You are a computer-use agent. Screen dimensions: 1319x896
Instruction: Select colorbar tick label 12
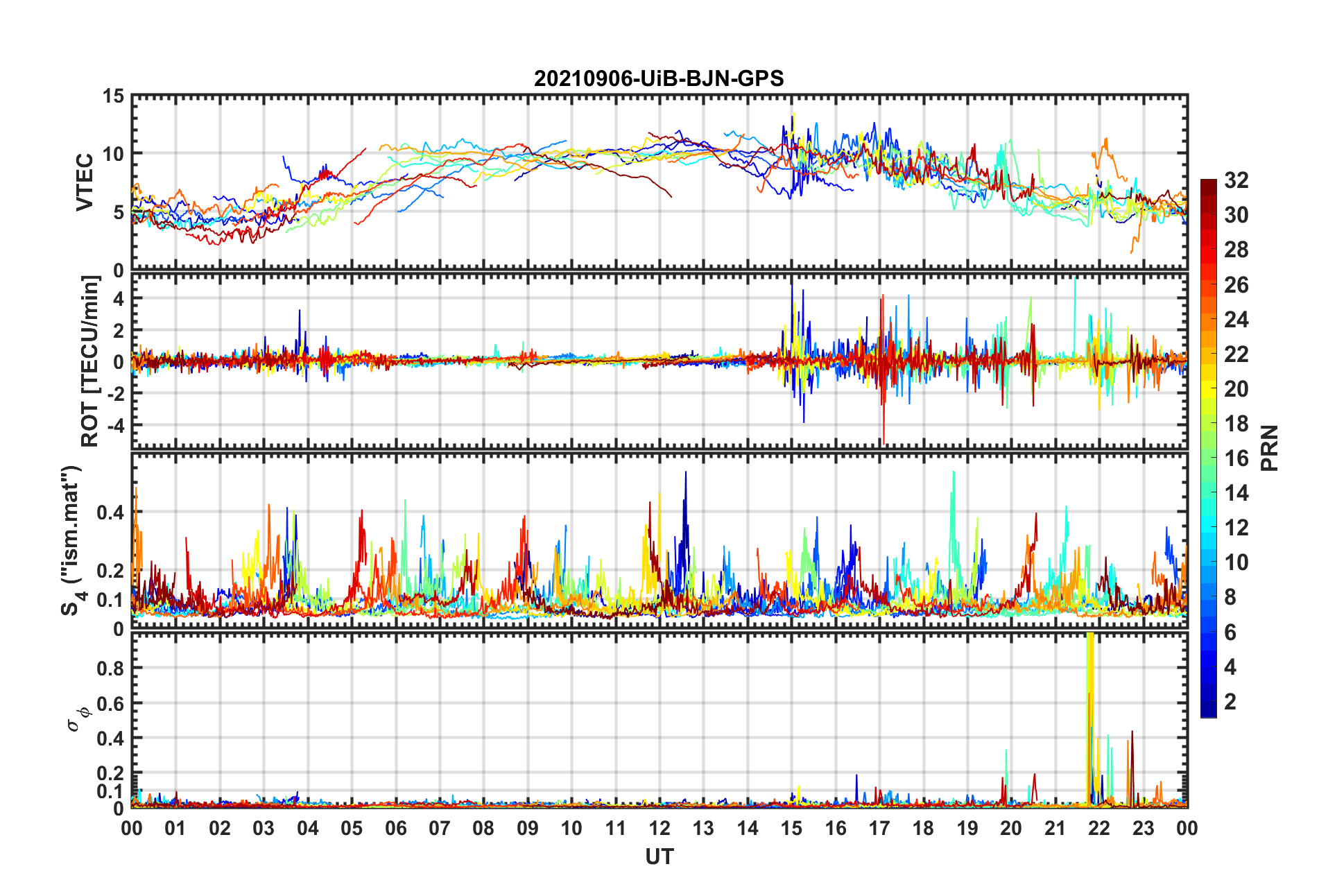[1236, 527]
